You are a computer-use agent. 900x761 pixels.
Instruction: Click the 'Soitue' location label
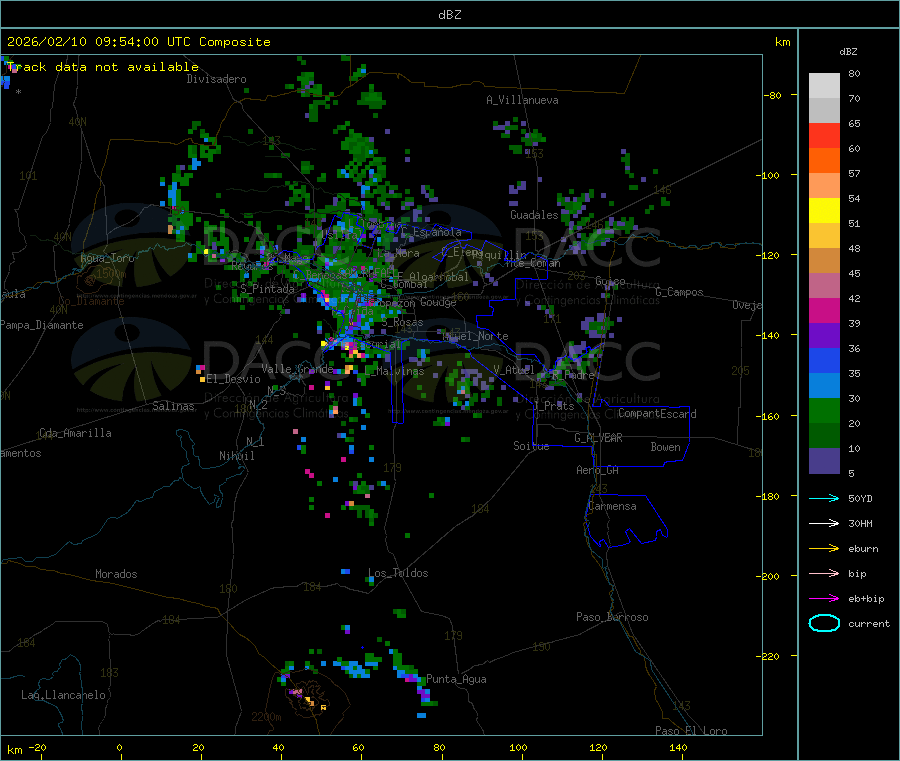click(x=531, y=446)
